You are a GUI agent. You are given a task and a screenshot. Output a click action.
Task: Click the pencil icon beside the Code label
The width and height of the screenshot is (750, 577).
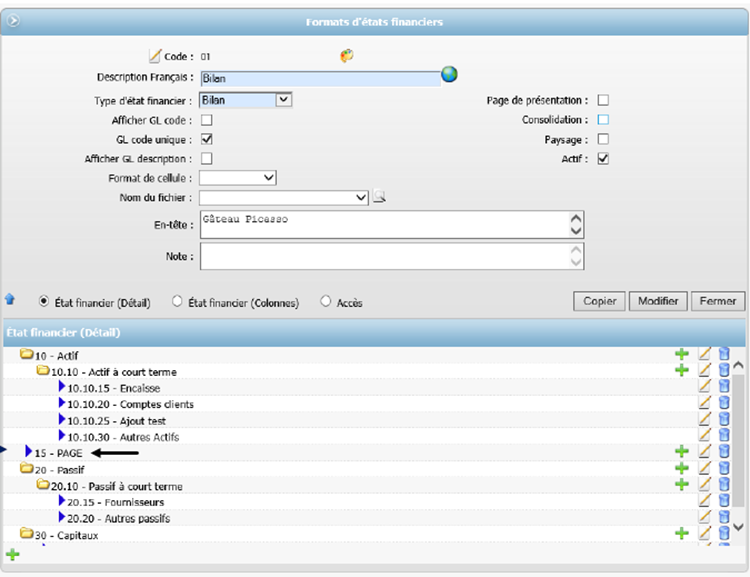154,56
